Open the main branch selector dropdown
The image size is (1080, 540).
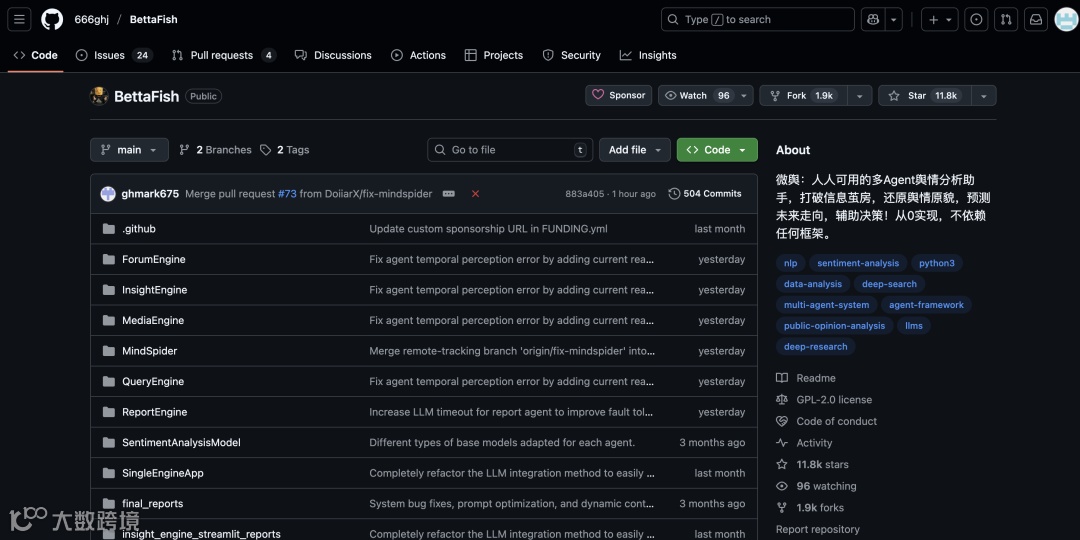tap(129, 149)
